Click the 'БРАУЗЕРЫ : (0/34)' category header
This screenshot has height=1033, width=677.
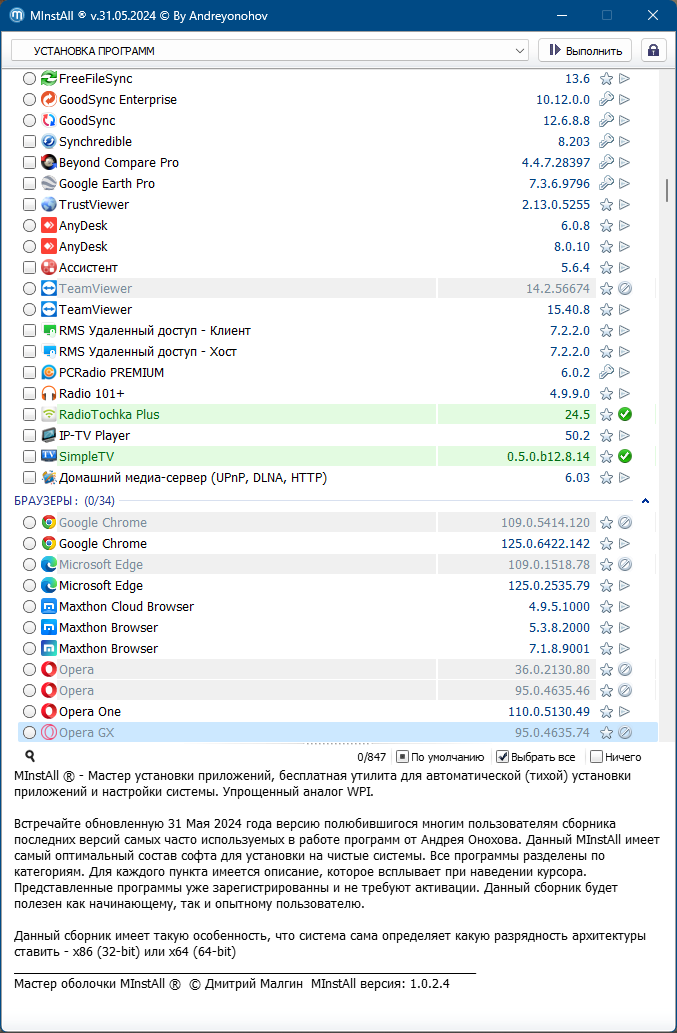(65, 501)
